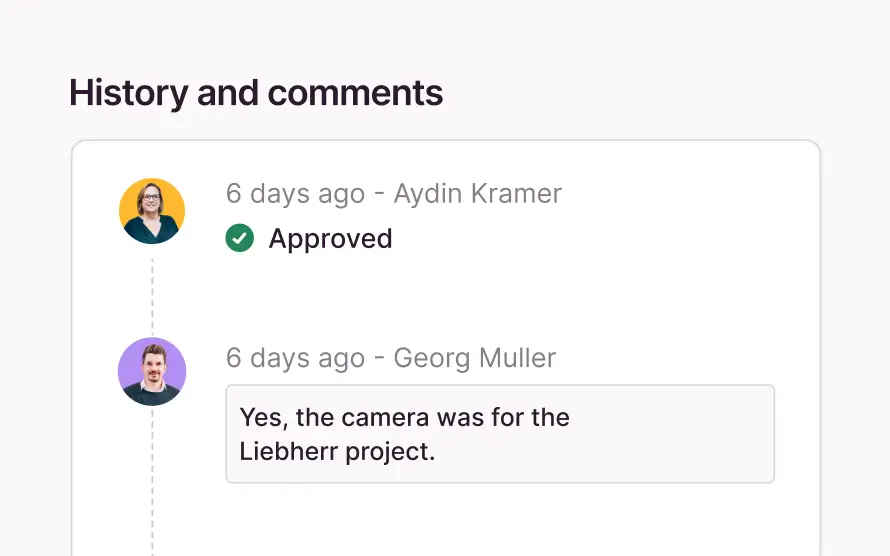Click Aydin Kramer's yellow profile avatar
The height and width of the screenshot is (556, 890).
152,211
